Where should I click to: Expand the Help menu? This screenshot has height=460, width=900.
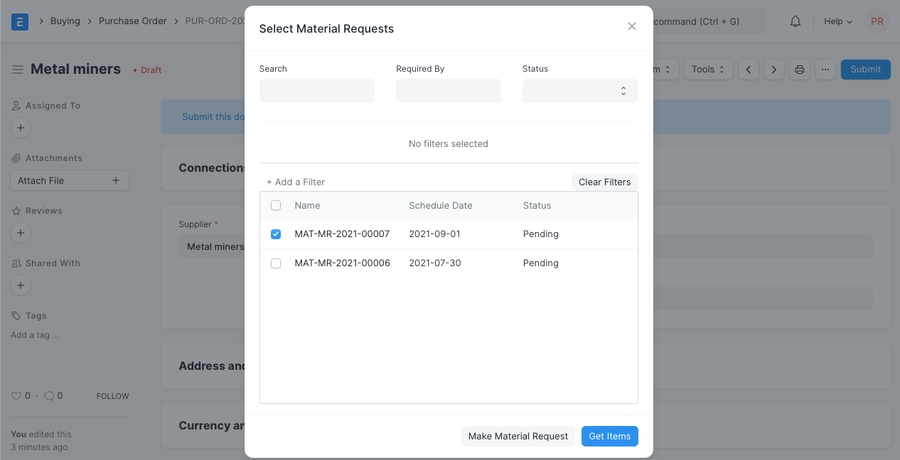[837, 21]
